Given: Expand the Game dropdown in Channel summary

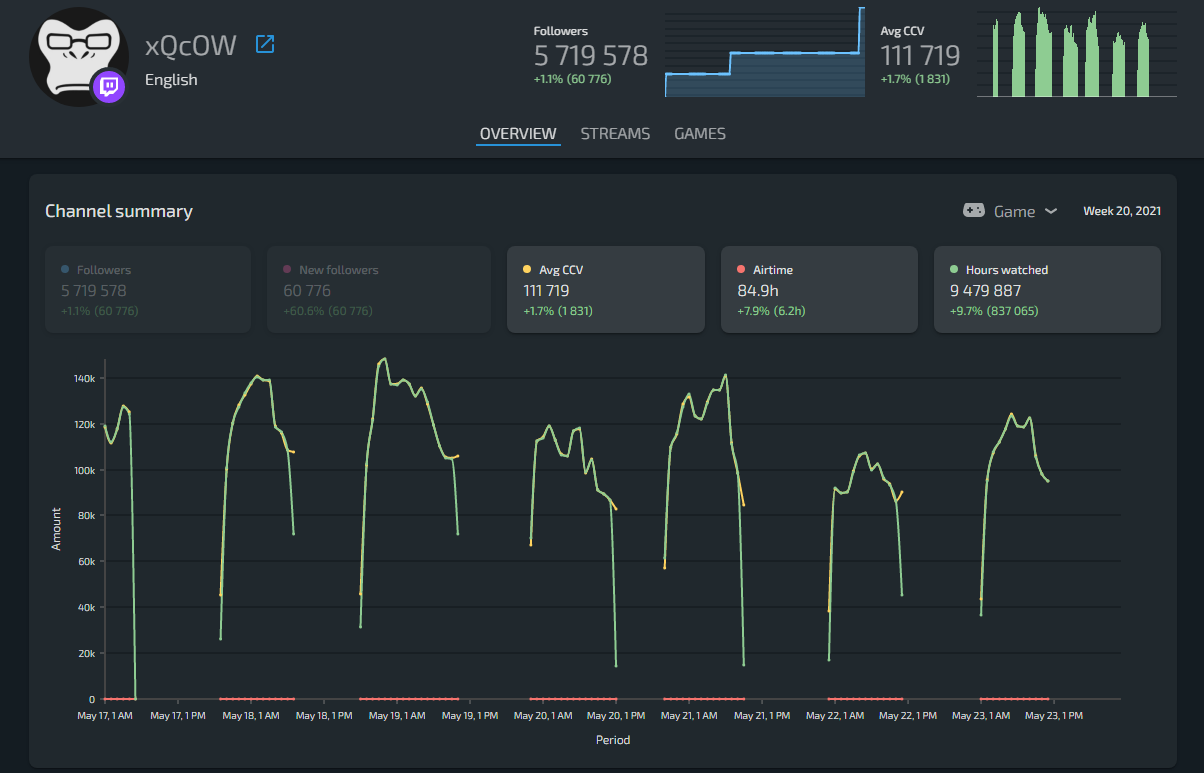Looking at the screenshot, I should [1010, 211].
